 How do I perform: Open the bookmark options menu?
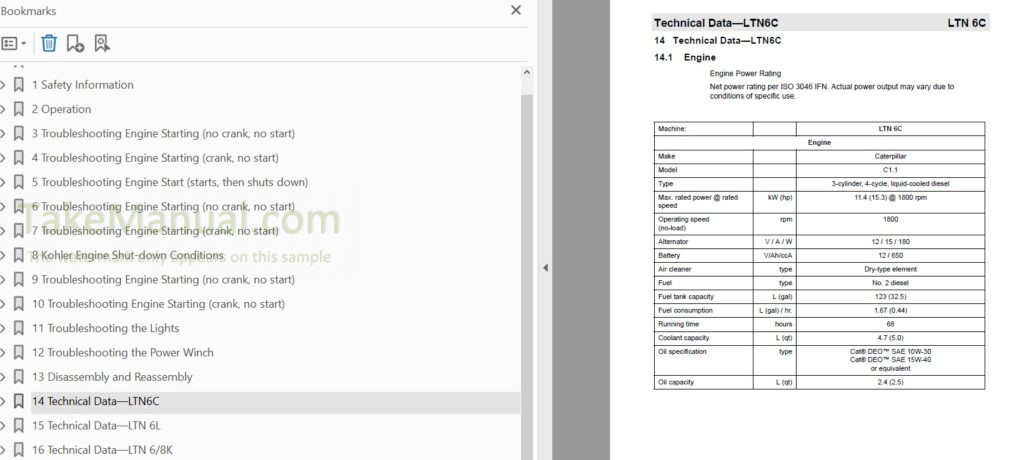coord(14,43)
